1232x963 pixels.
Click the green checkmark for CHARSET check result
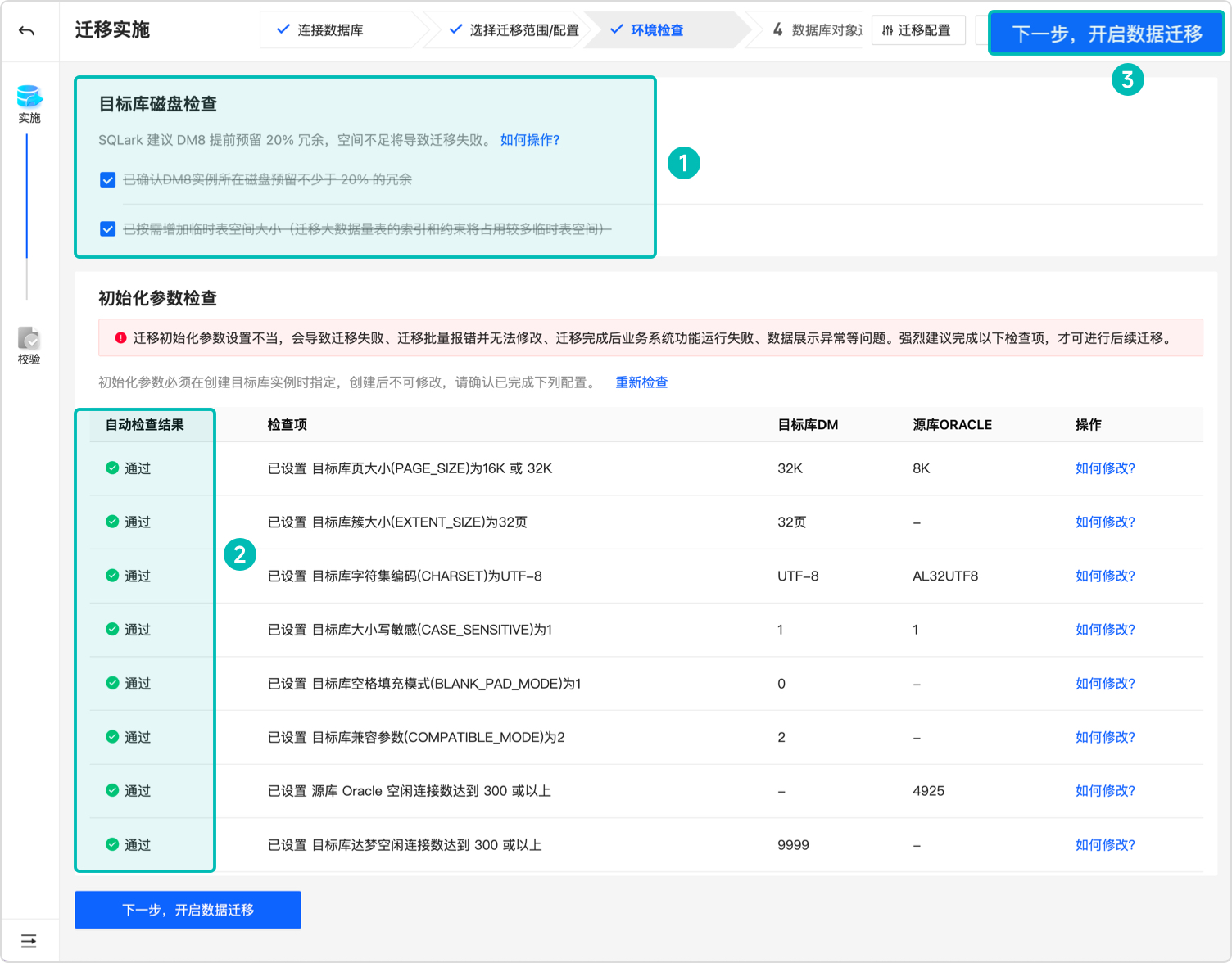click(111, 576)
